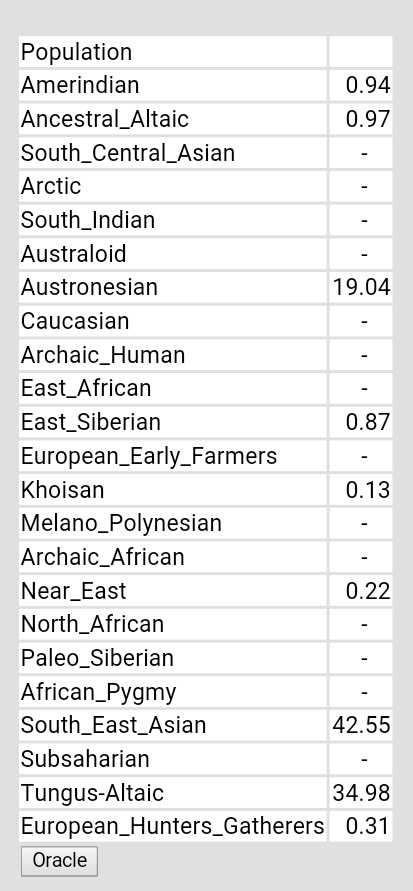
Task: Click the Amerindian row label
Action: pos(173,85)
